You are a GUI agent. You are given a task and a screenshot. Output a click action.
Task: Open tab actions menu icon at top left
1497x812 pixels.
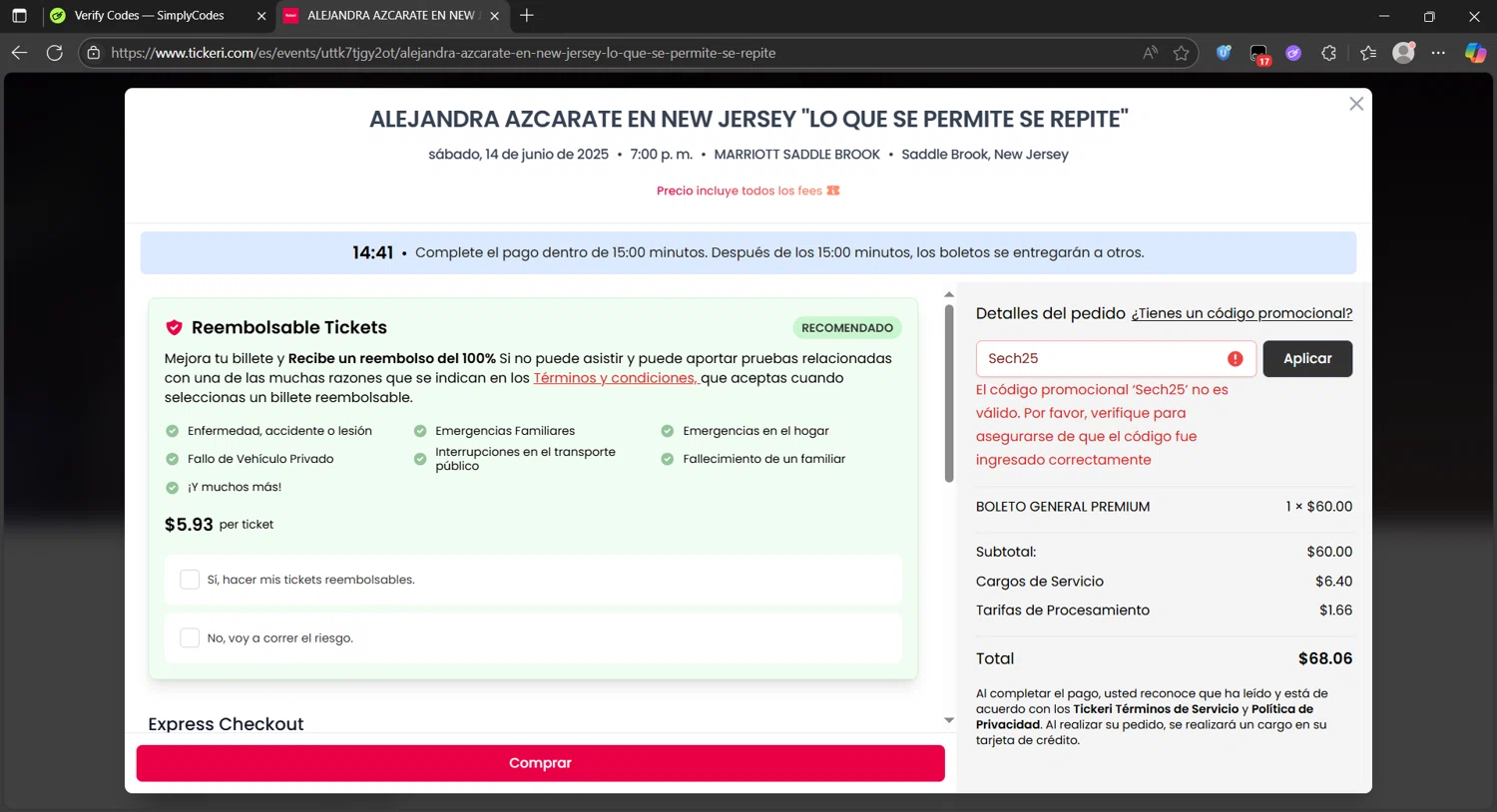[19, 16]
